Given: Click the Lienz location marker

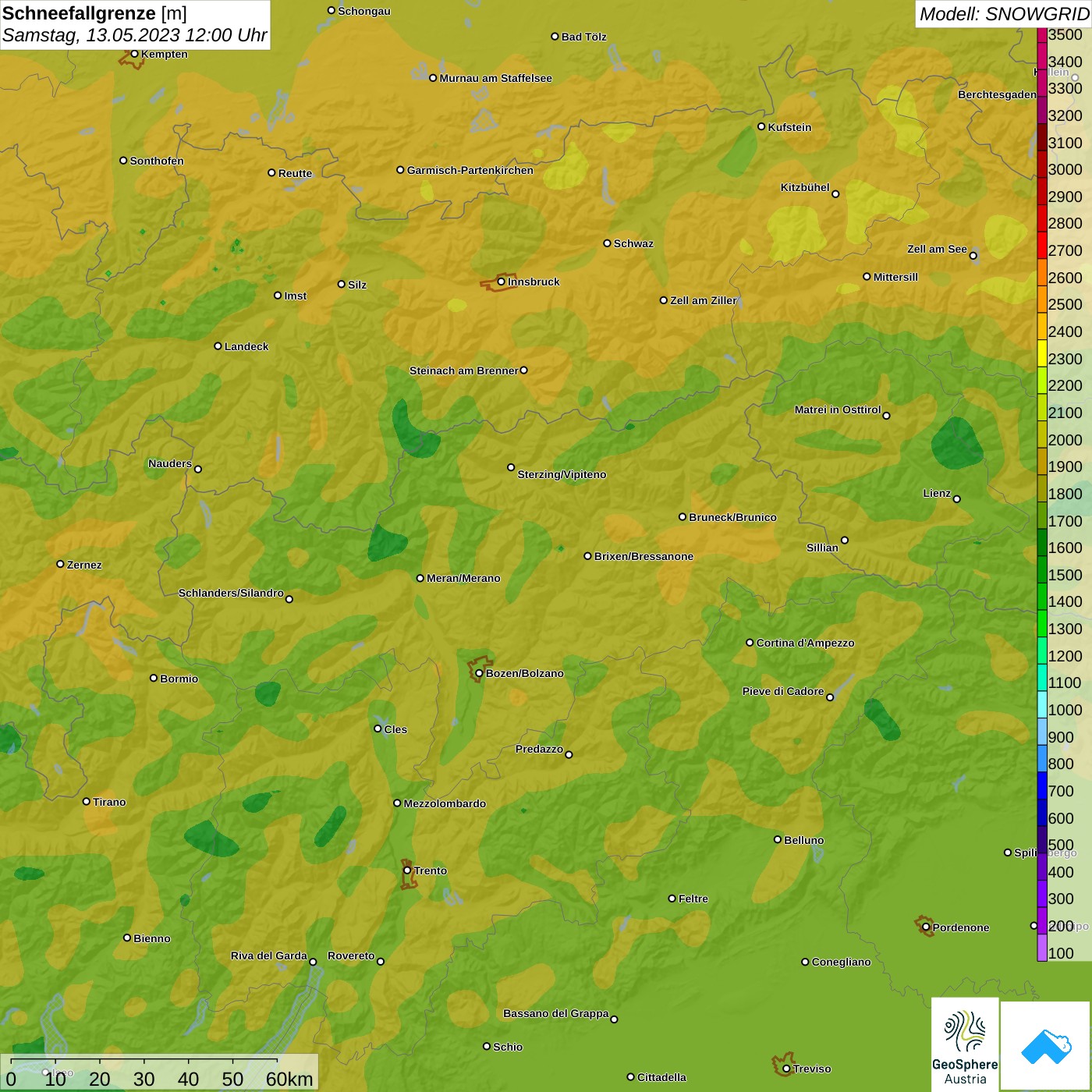Looking at the screenshot, I should tap(957, 499).
